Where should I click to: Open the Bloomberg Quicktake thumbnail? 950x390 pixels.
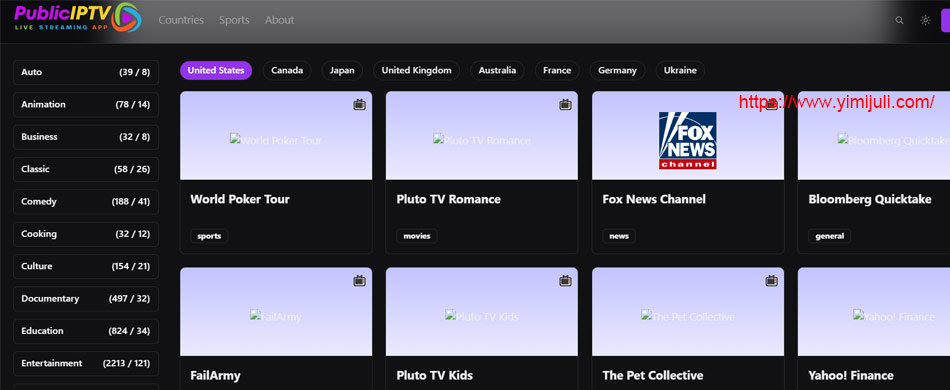pyautogui.click(x=874, y=136)
